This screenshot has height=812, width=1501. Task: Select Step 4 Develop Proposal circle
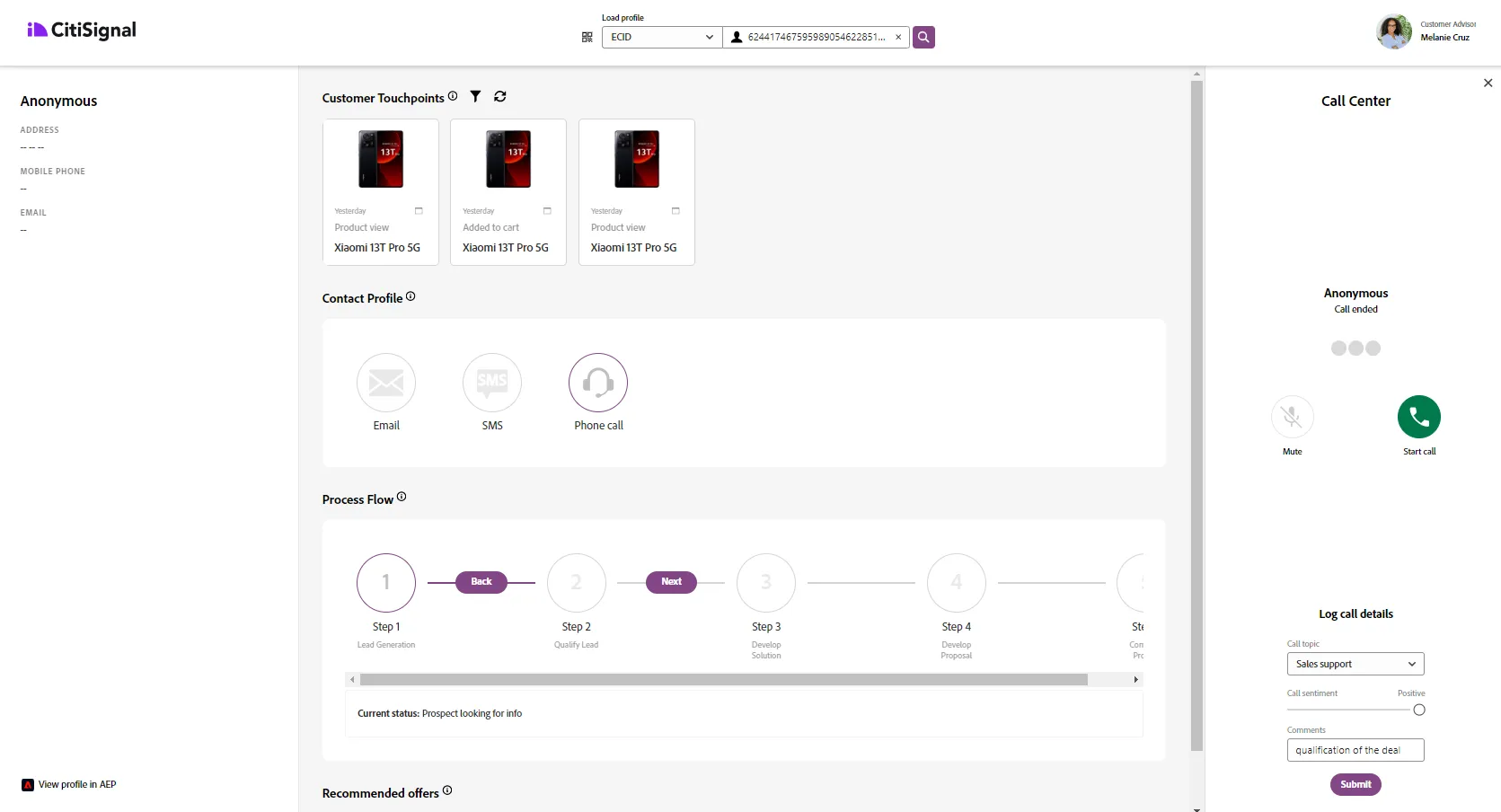(x=957, y=583)
